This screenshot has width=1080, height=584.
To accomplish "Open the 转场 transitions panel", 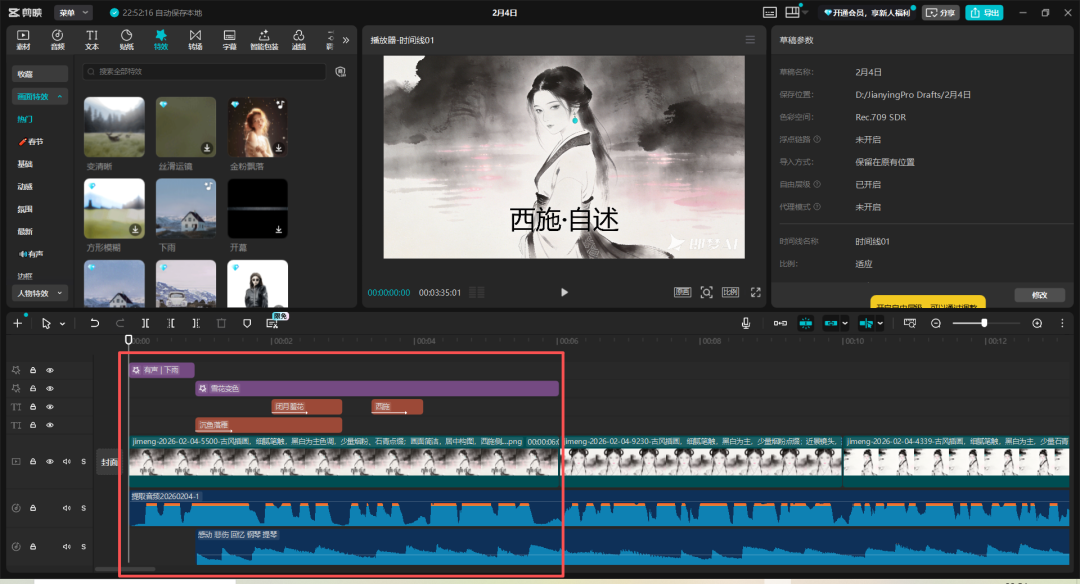I will coord(197,40).
